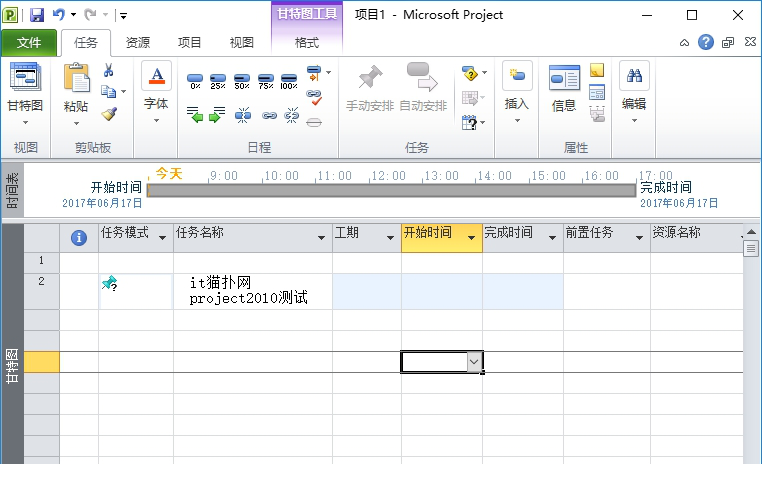The width and height of the screenshot is (762, 482).
Task: Mark task as 0% complete
Action: [195, 81]
